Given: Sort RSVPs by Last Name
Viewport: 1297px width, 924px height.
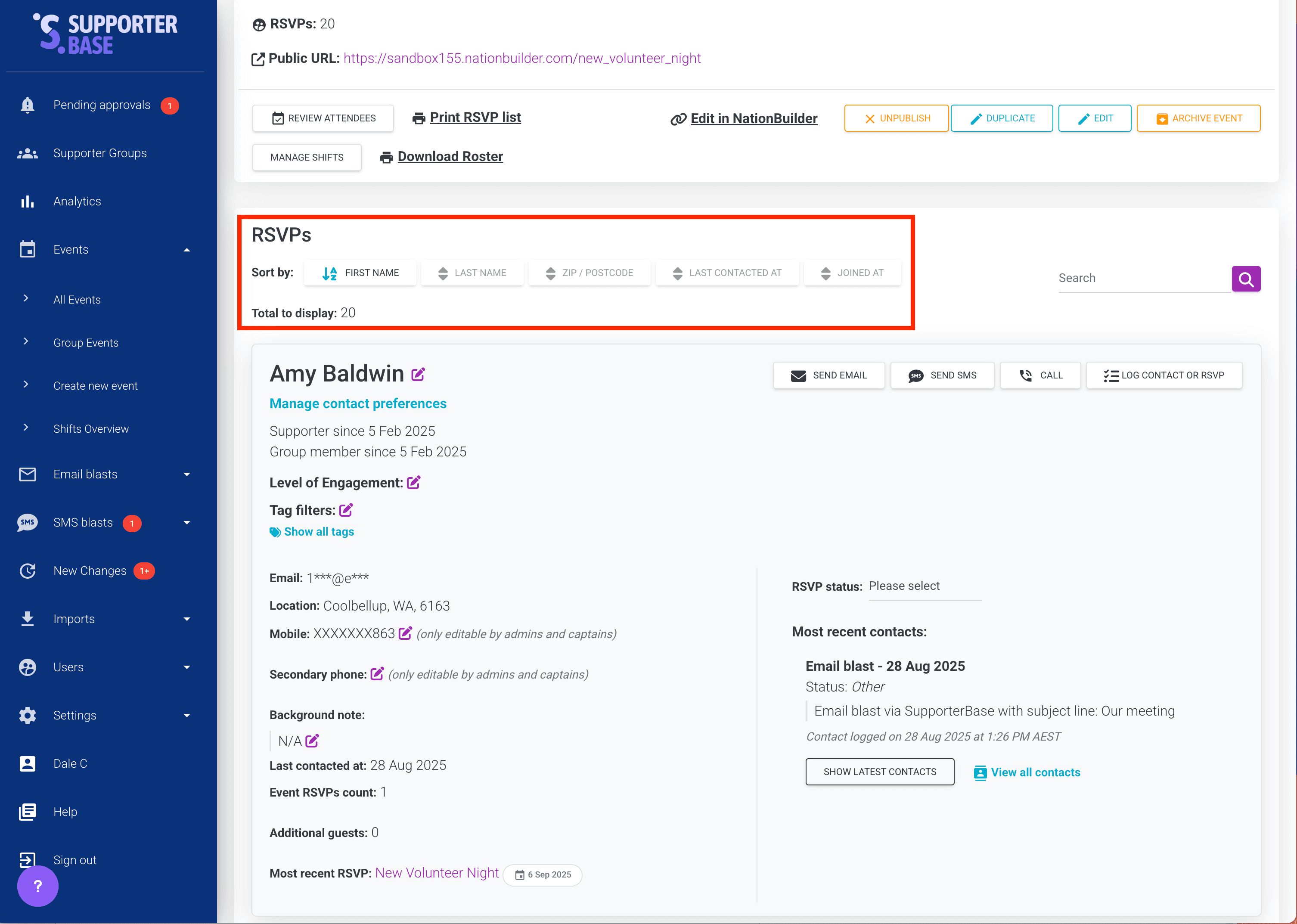Looking at the screenshot, I should (472, 273).
